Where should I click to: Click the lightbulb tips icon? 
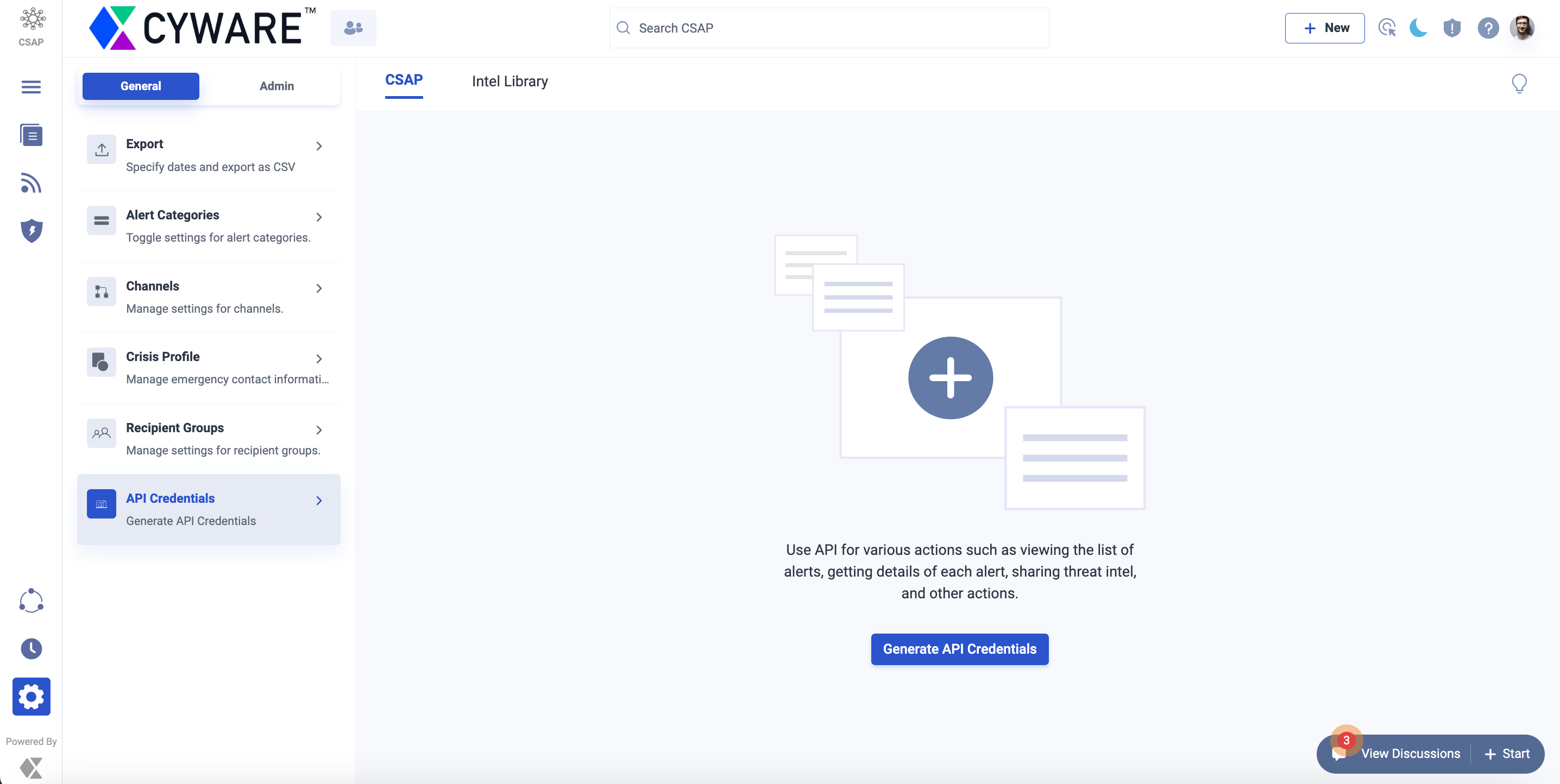[1519, 83]
